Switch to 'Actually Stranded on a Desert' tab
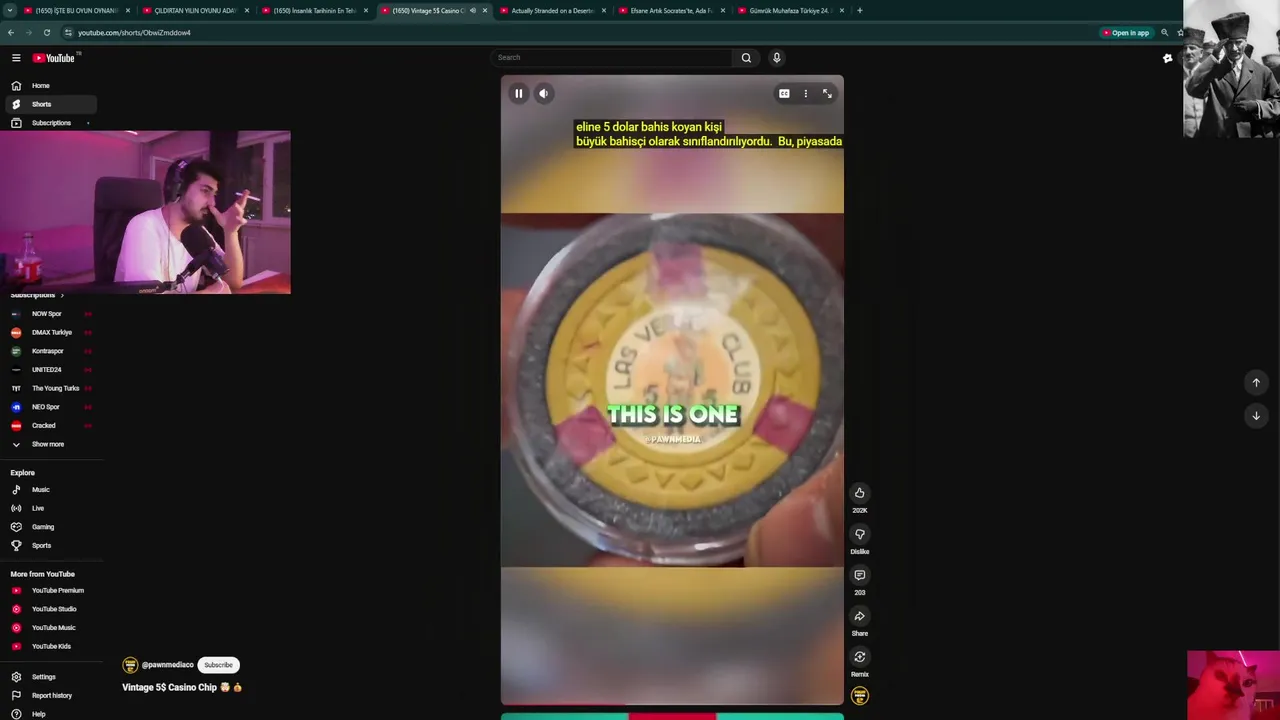 (552, 10)
